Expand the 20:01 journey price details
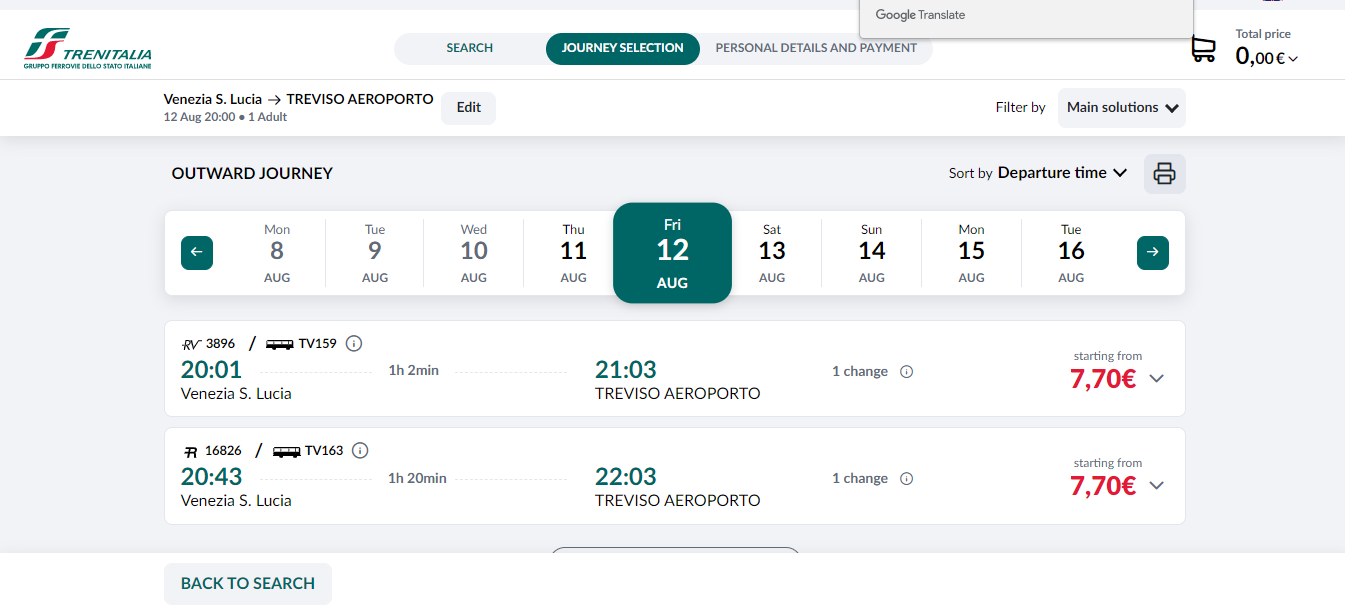The width and height of the screenshot is (1345, 610). 1157,379
